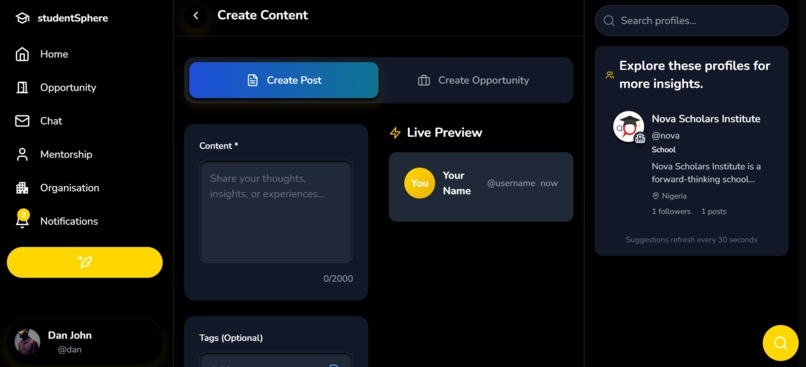The width and height of the screenshot is (806, 367).
Task: Click the people icon beside Explore heading
Action: (x=610, y=75)
